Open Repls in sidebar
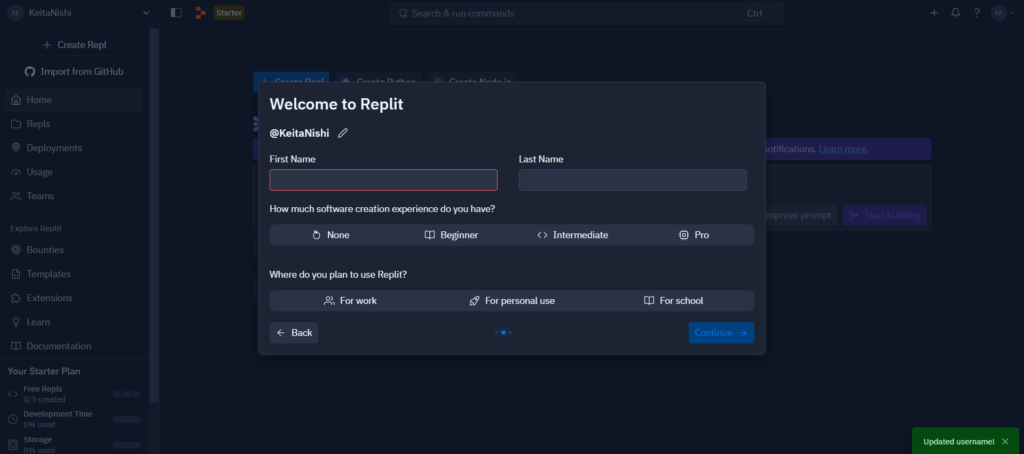Screen dimensions: 1024x454 [x=74, y=124]
